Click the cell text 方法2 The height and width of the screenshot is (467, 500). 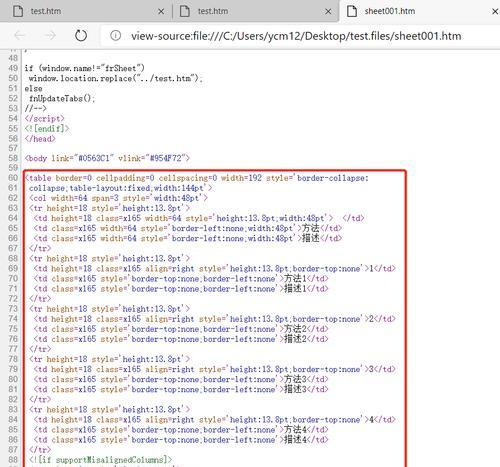tap(295, 329)
